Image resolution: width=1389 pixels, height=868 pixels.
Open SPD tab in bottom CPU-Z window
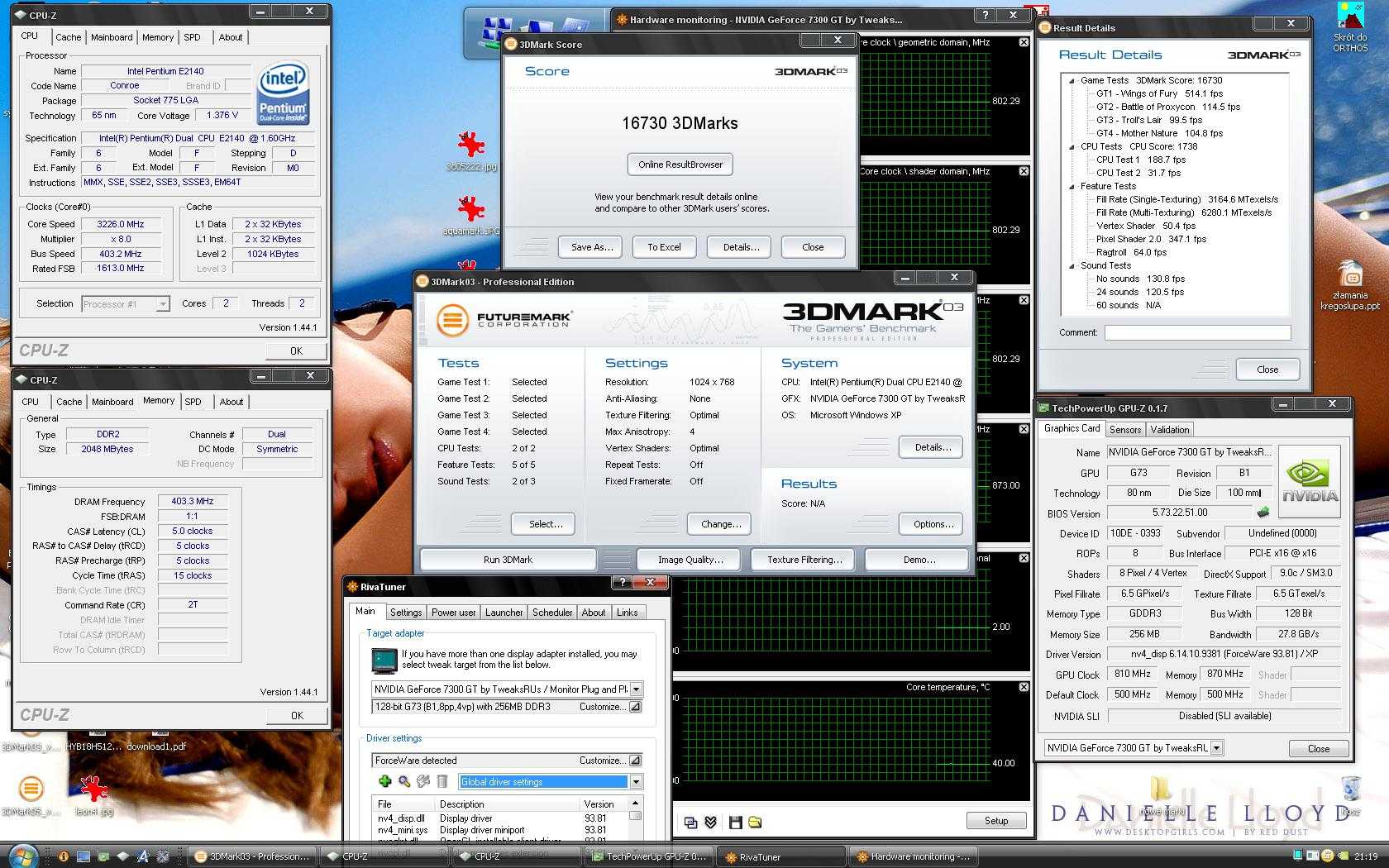tap(193, 402)
